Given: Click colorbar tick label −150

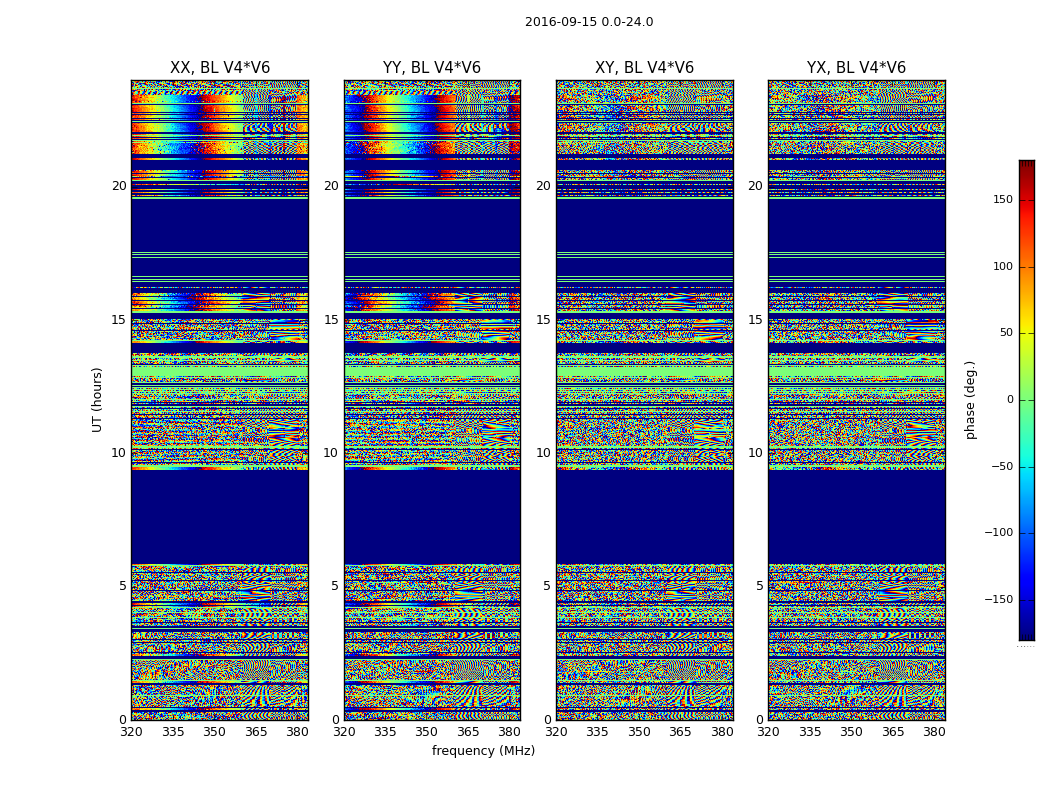Looking at the screenshot, I should point(999,599).
